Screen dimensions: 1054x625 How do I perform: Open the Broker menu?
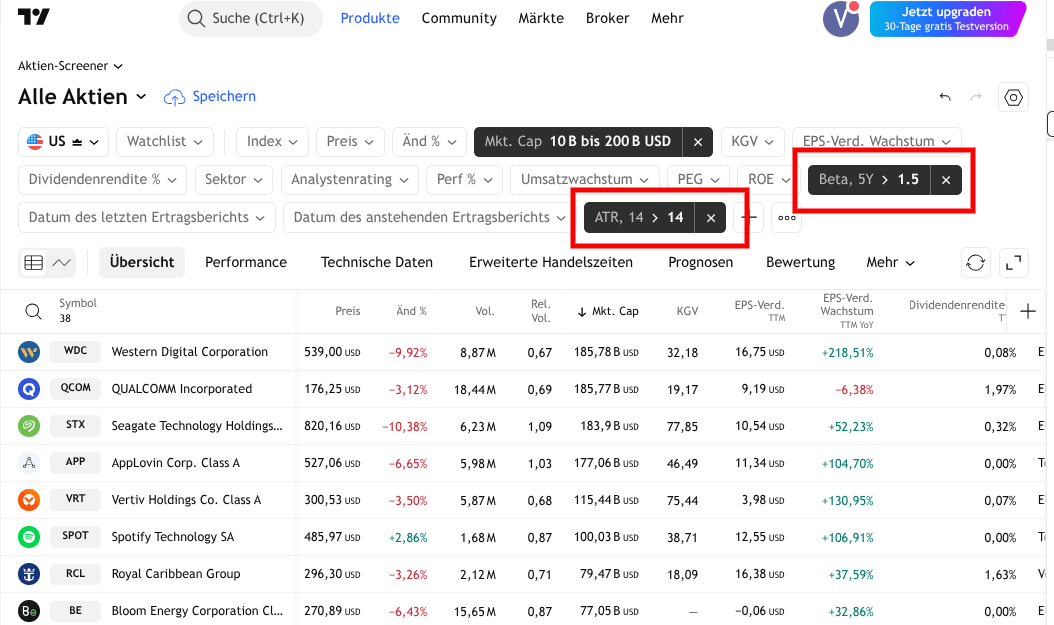tap(607, 18)
